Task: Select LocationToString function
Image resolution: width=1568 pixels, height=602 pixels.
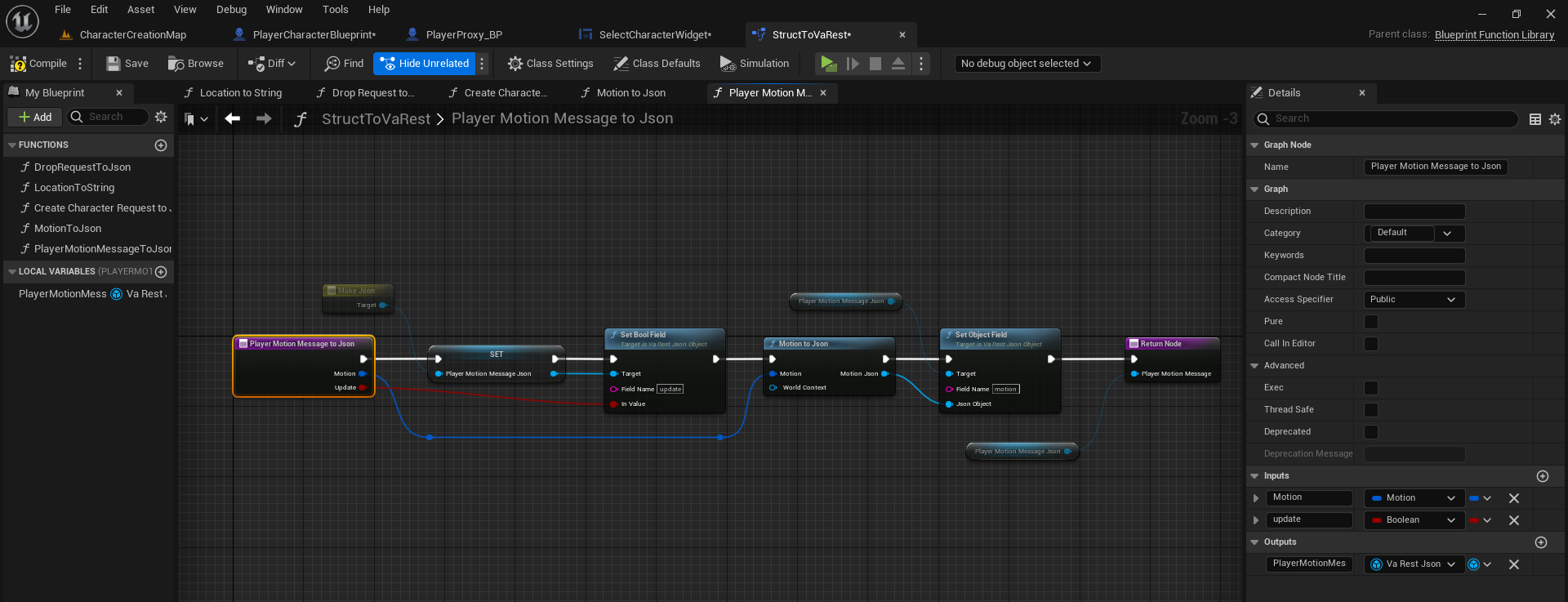Action: 73,188
